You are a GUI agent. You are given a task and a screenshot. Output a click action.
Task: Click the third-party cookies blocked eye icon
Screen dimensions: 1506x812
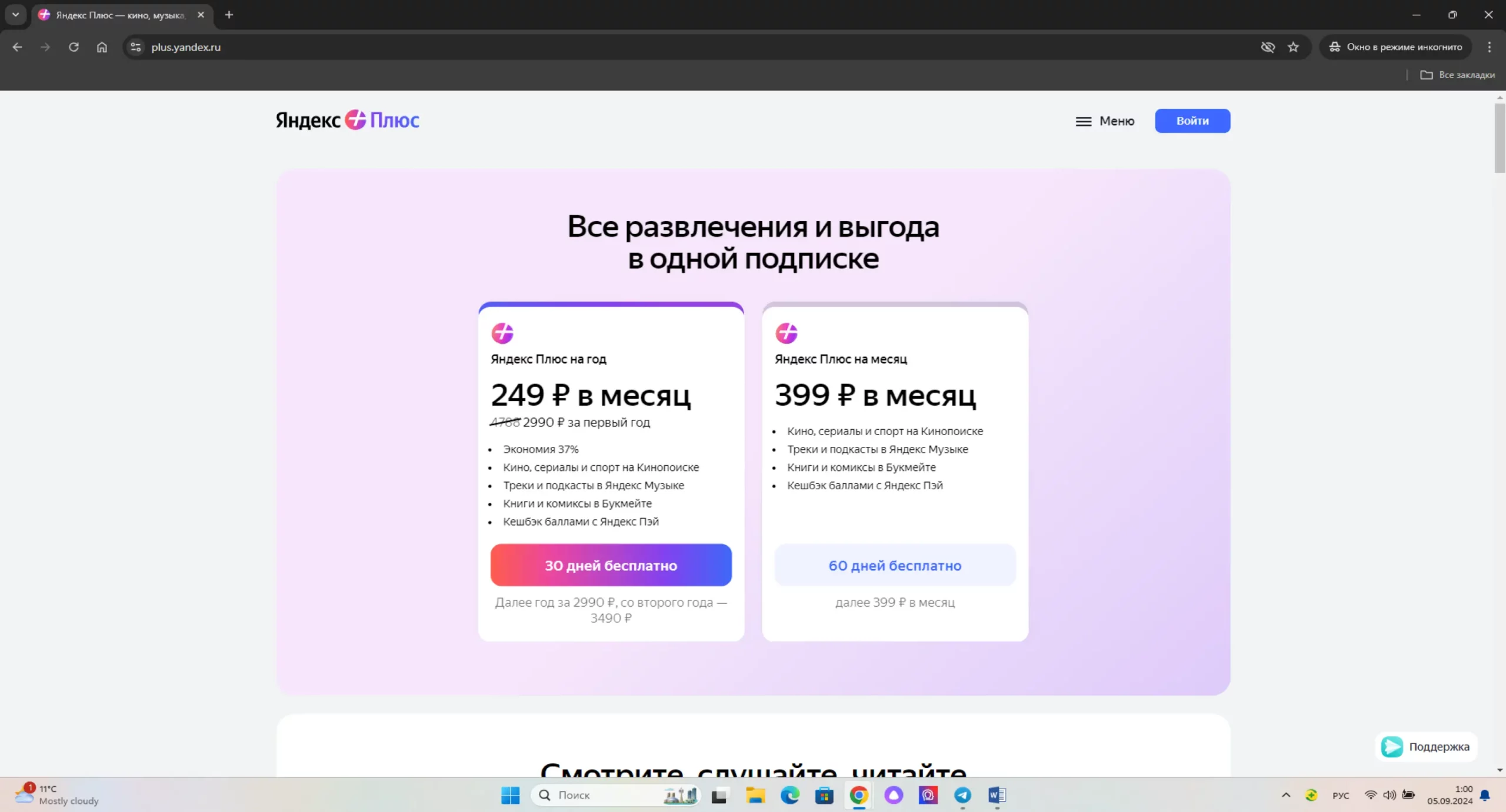1267,47
